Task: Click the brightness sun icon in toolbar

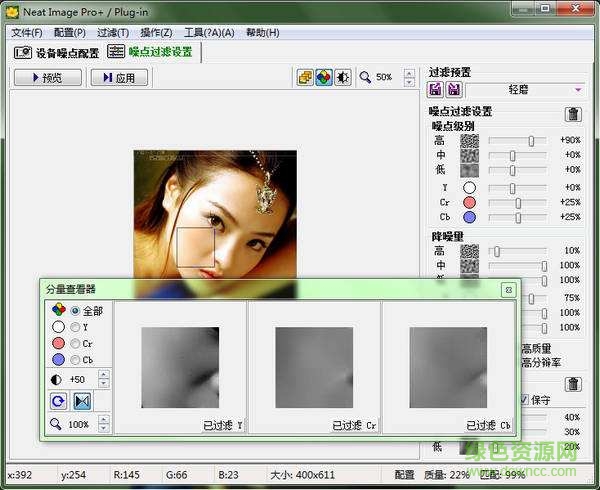Action: tap(342, 77)
